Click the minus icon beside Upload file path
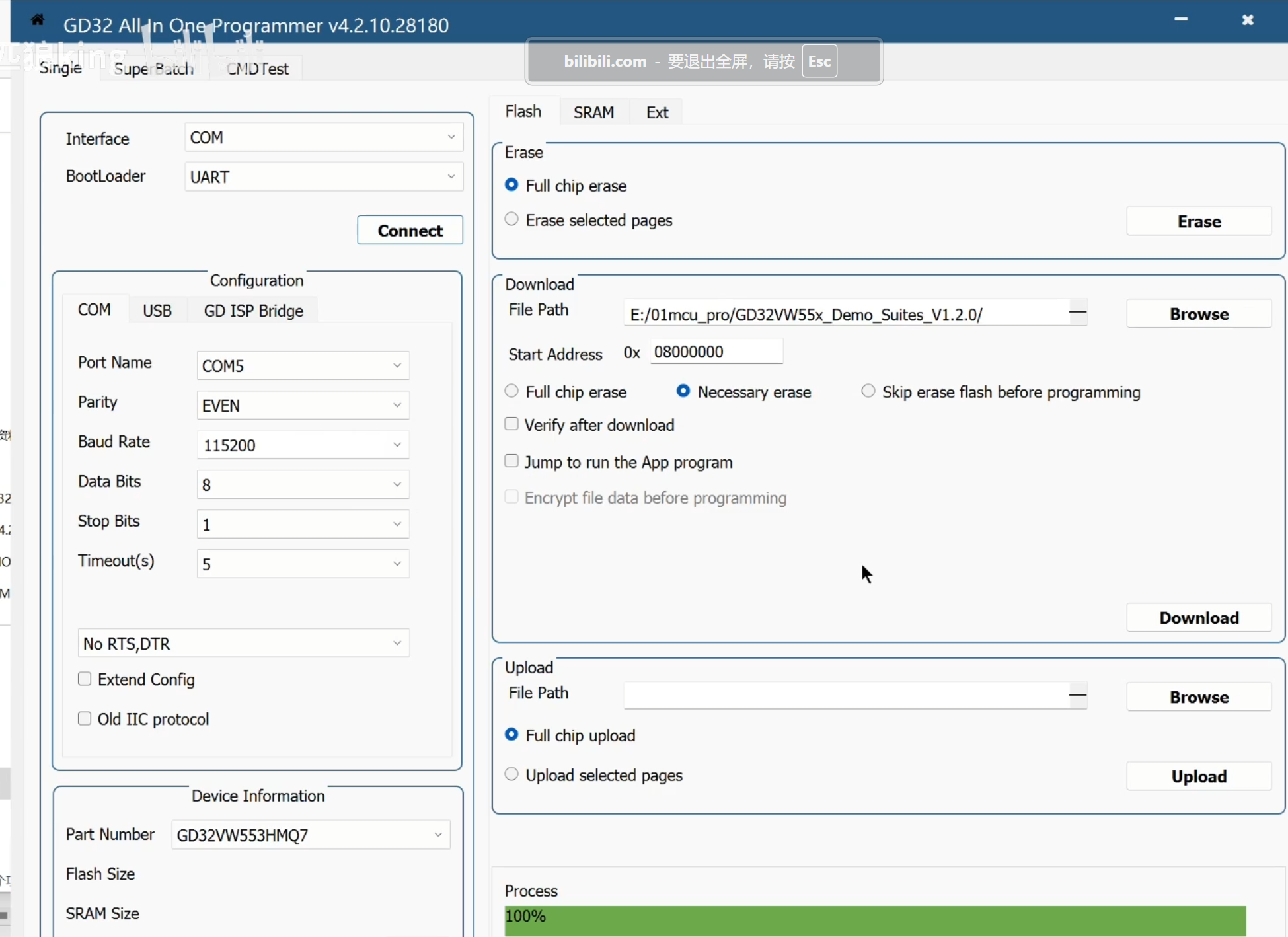Screen dimensions: 1288x937 click(1077, 695)
